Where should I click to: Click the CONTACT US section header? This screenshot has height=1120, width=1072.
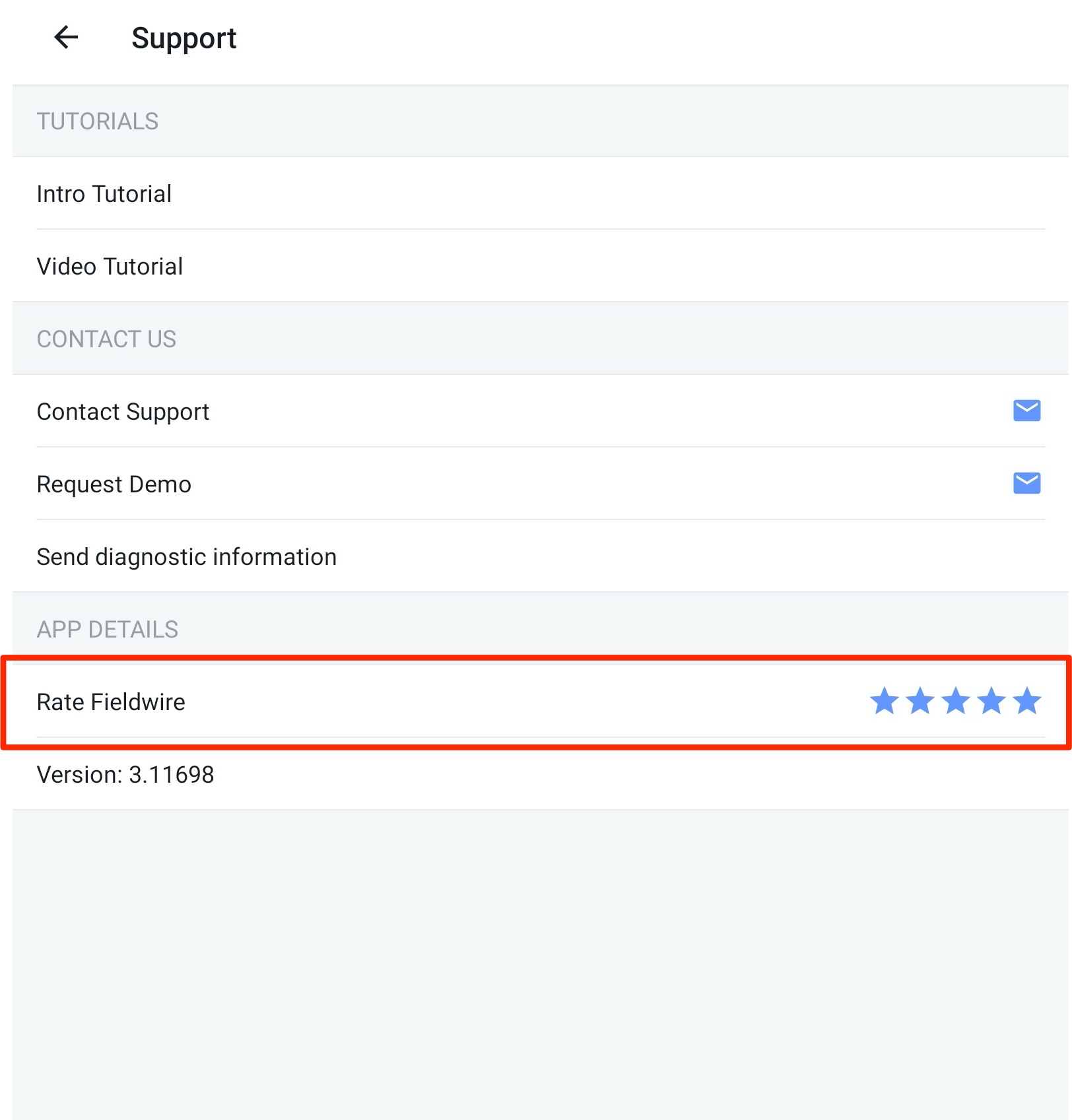[106, 339]
